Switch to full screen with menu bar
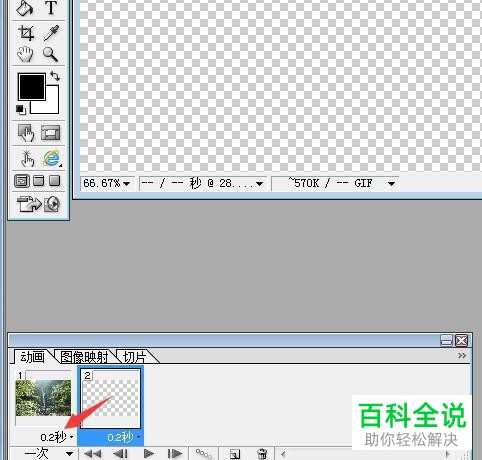Screen dimensions: 482x460 (x=39, y=181)
